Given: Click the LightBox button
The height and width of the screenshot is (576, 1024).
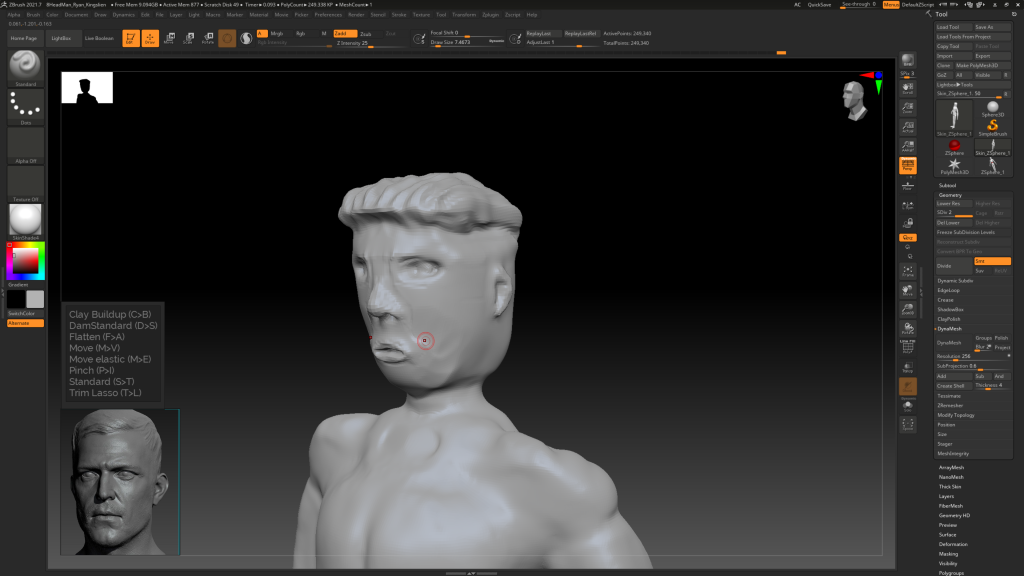Looking at the screenshot, I should coord(63,38).
